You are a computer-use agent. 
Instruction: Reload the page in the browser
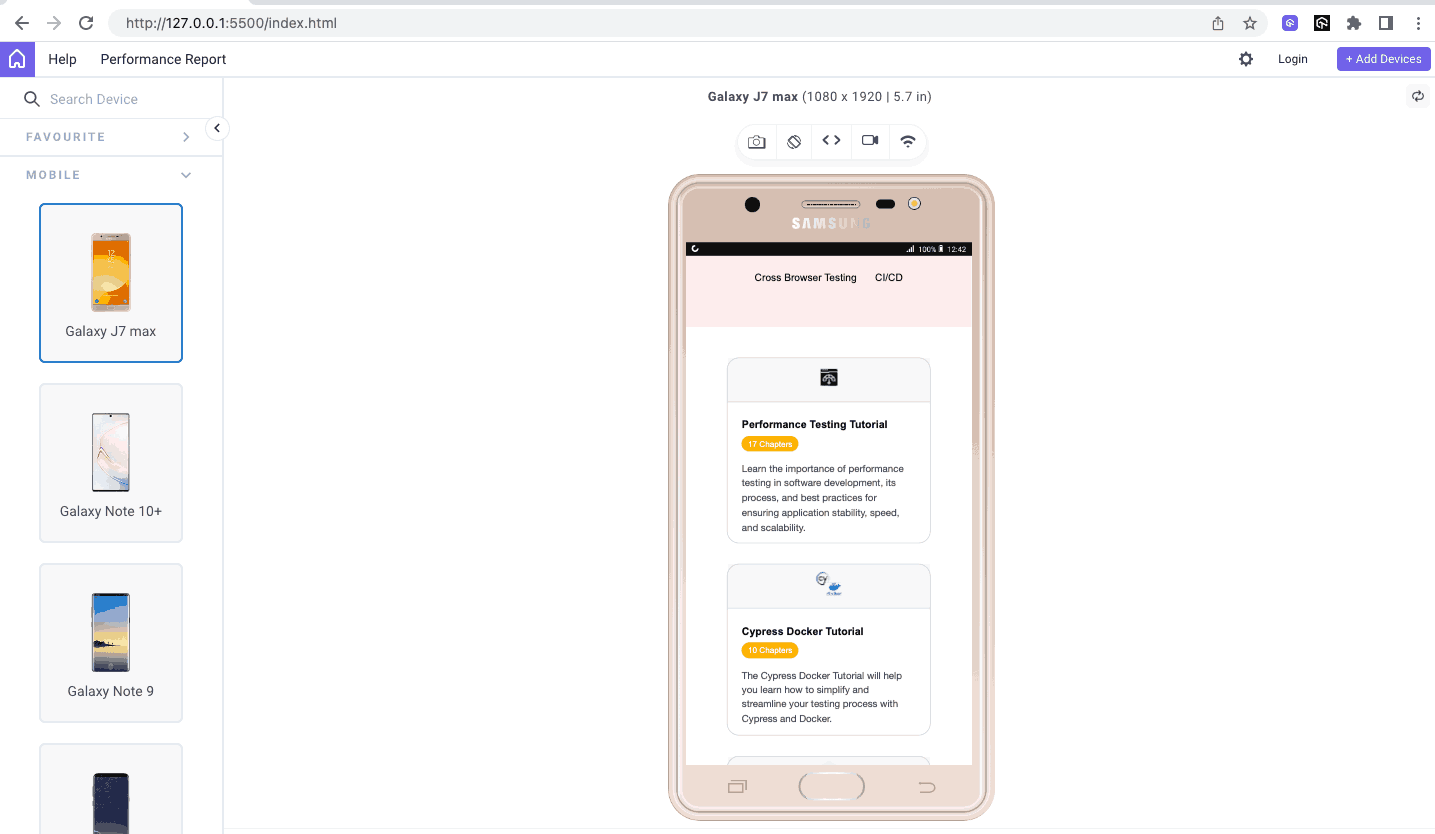(85, 22)
